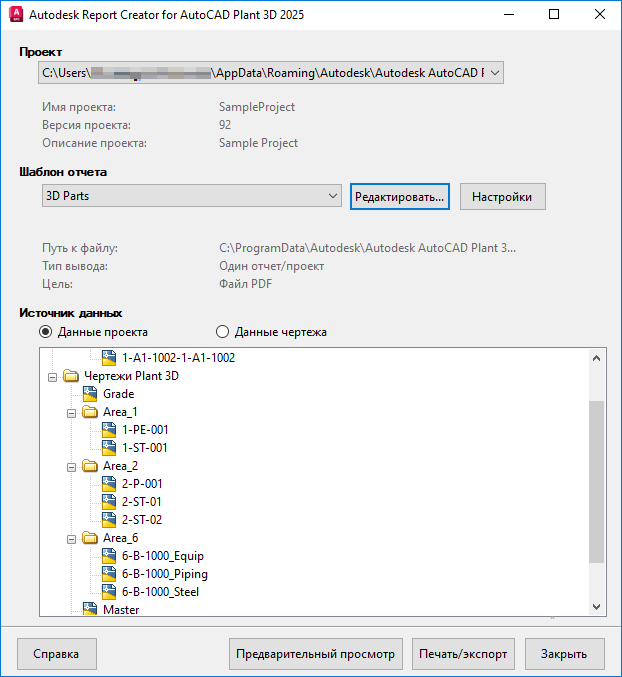Select the Area_1 folder label
This screenshot has height=677, width=622.
120,412
